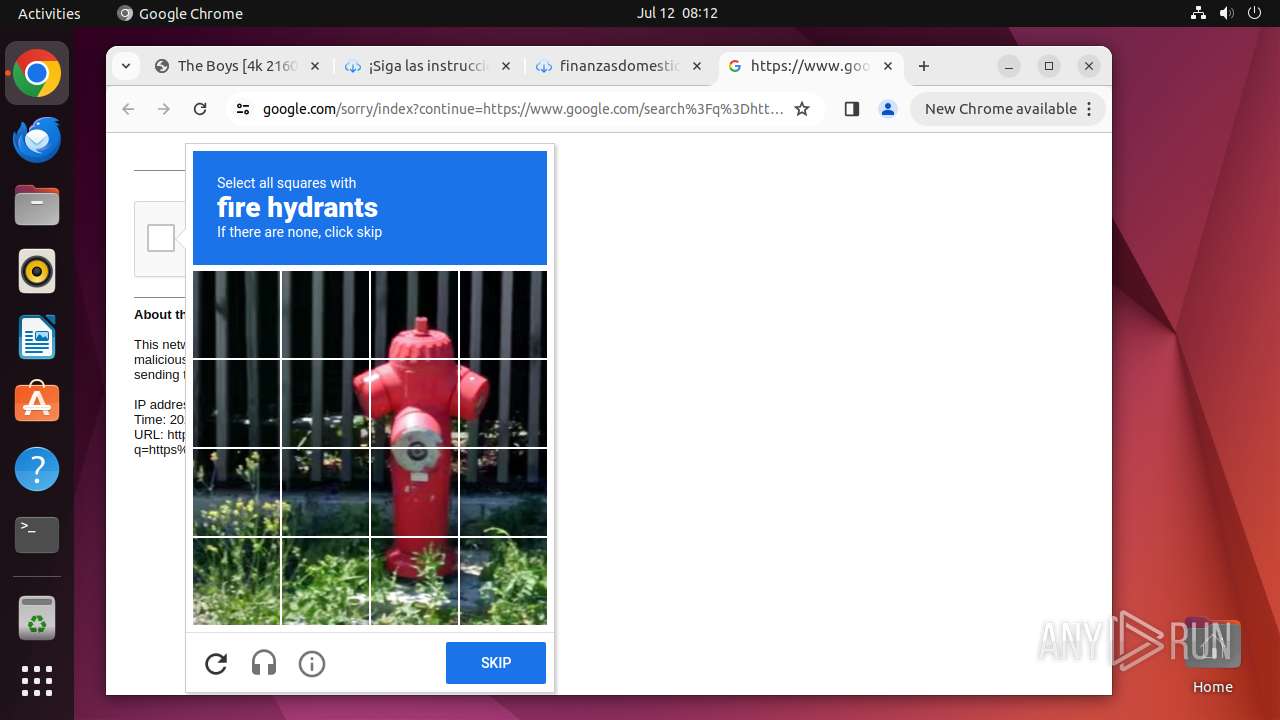Screen dimensions: 1280x720
Task: Open a new Chrome tab
Action: click(924, 66)
